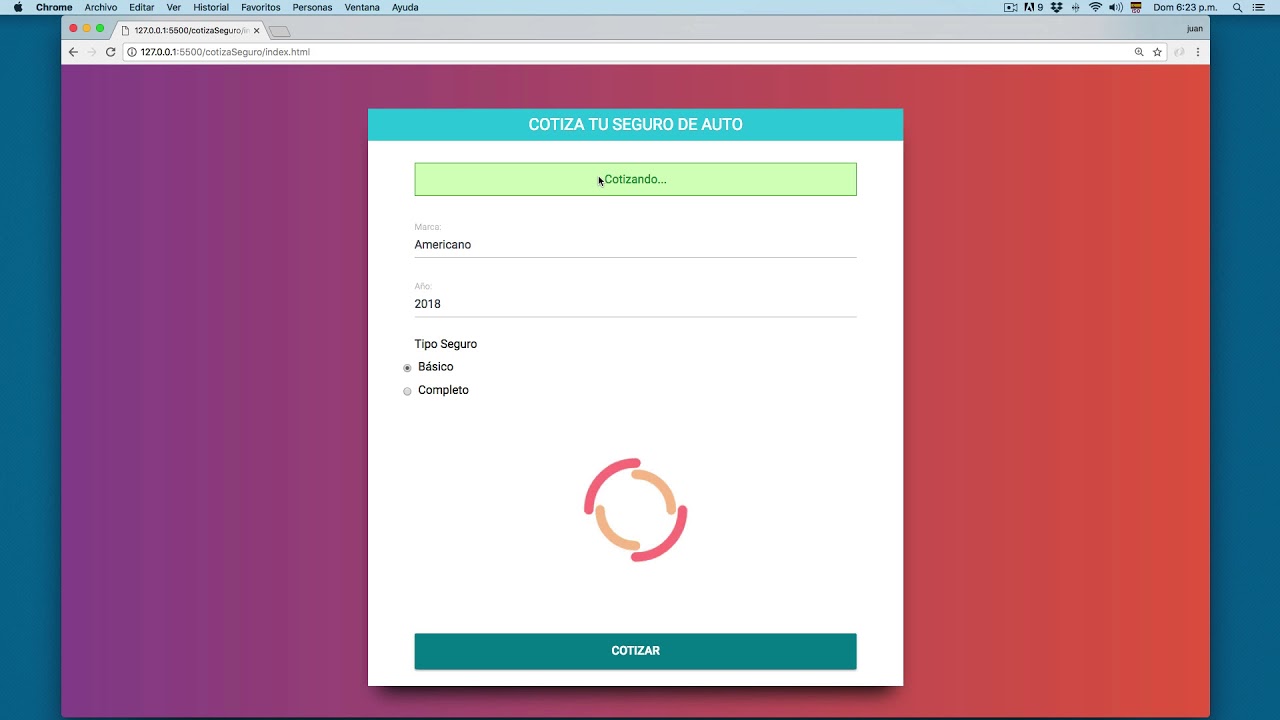Click the Dropbox menu bar icon

pos(1056,7)
